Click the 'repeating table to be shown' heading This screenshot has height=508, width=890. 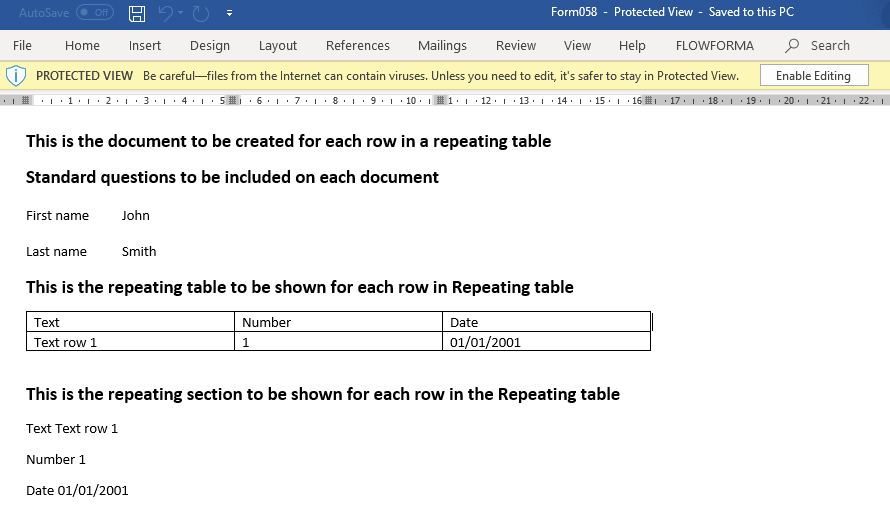pos(300,287)
